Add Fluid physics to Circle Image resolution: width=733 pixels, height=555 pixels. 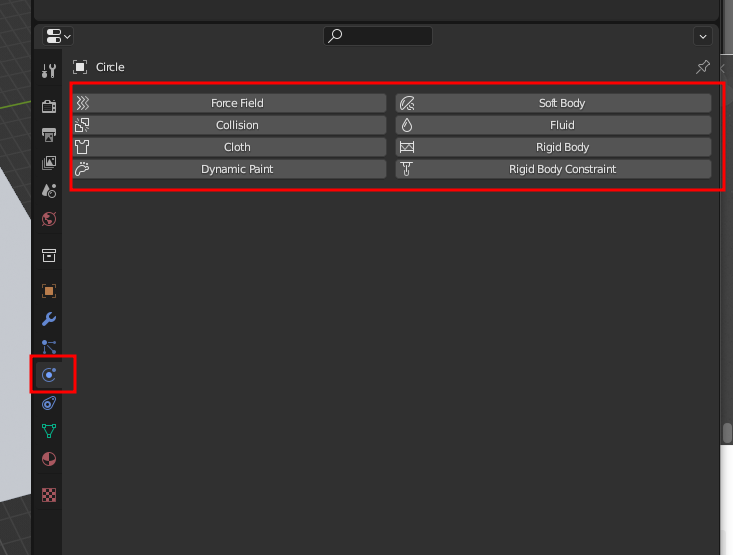553,125
